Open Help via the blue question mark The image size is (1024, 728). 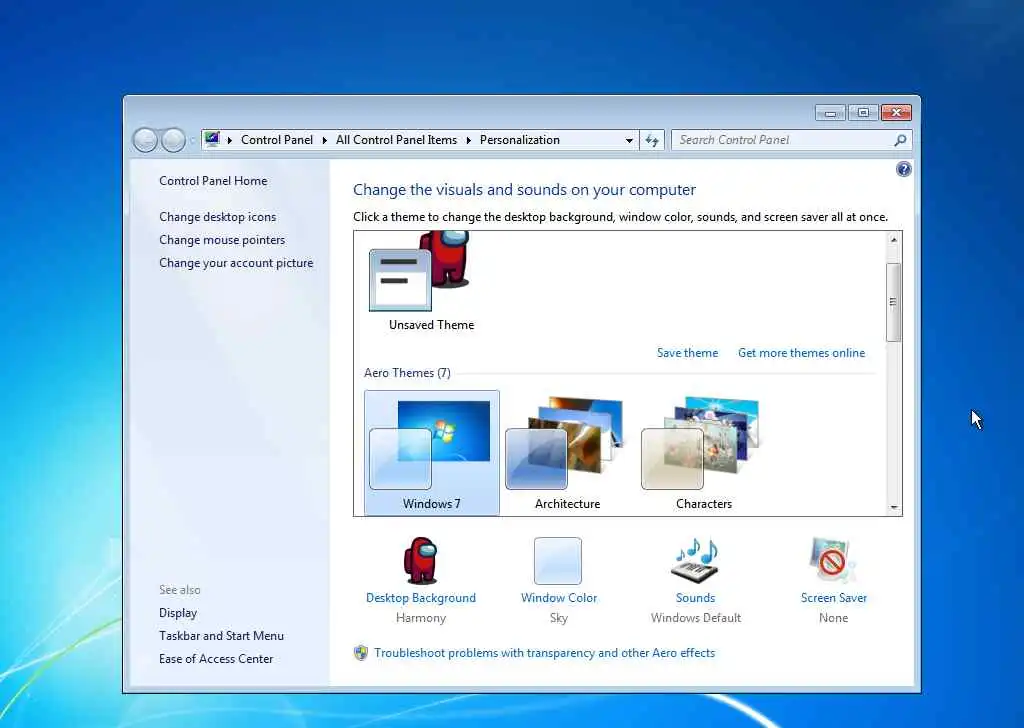click(903, 170)
